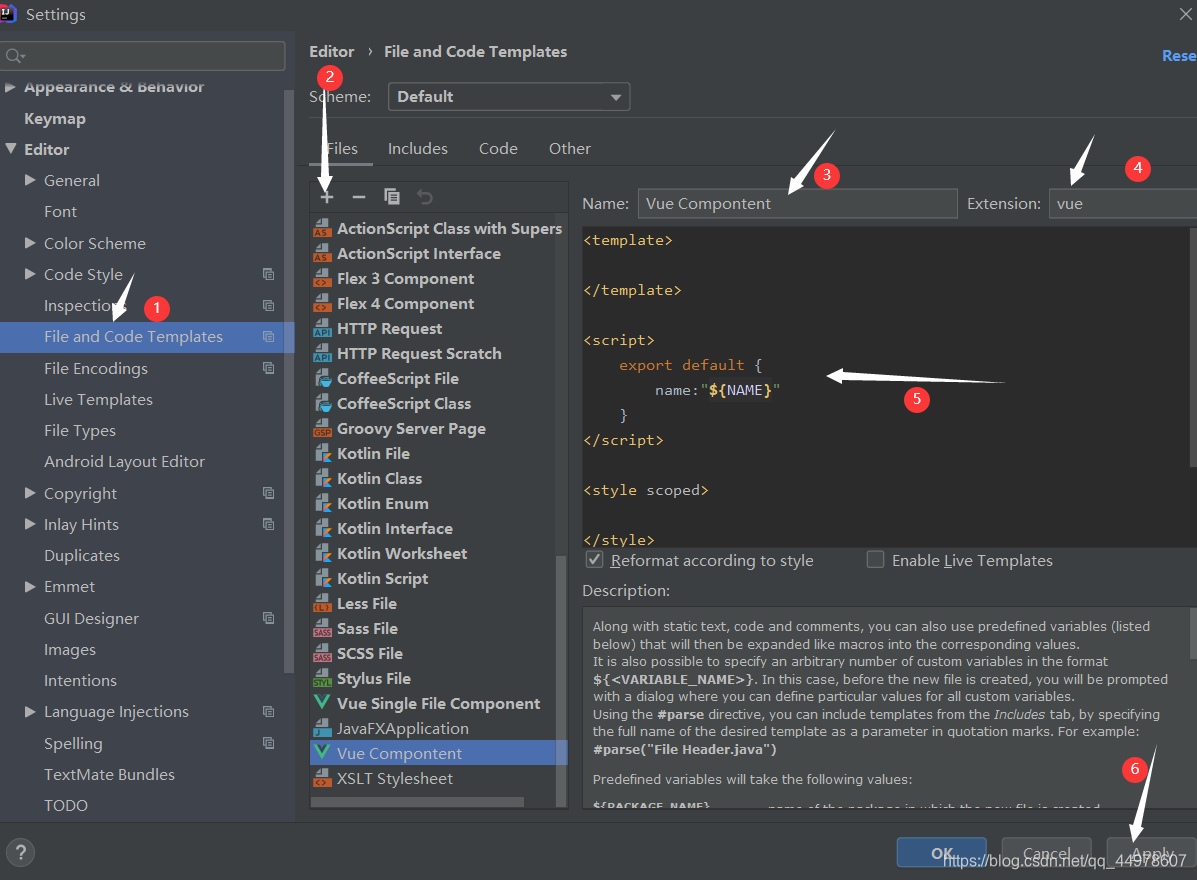1197x880 pixels.
Task: Expand the Inlay Hints node
Action: (x=30, y=524)
